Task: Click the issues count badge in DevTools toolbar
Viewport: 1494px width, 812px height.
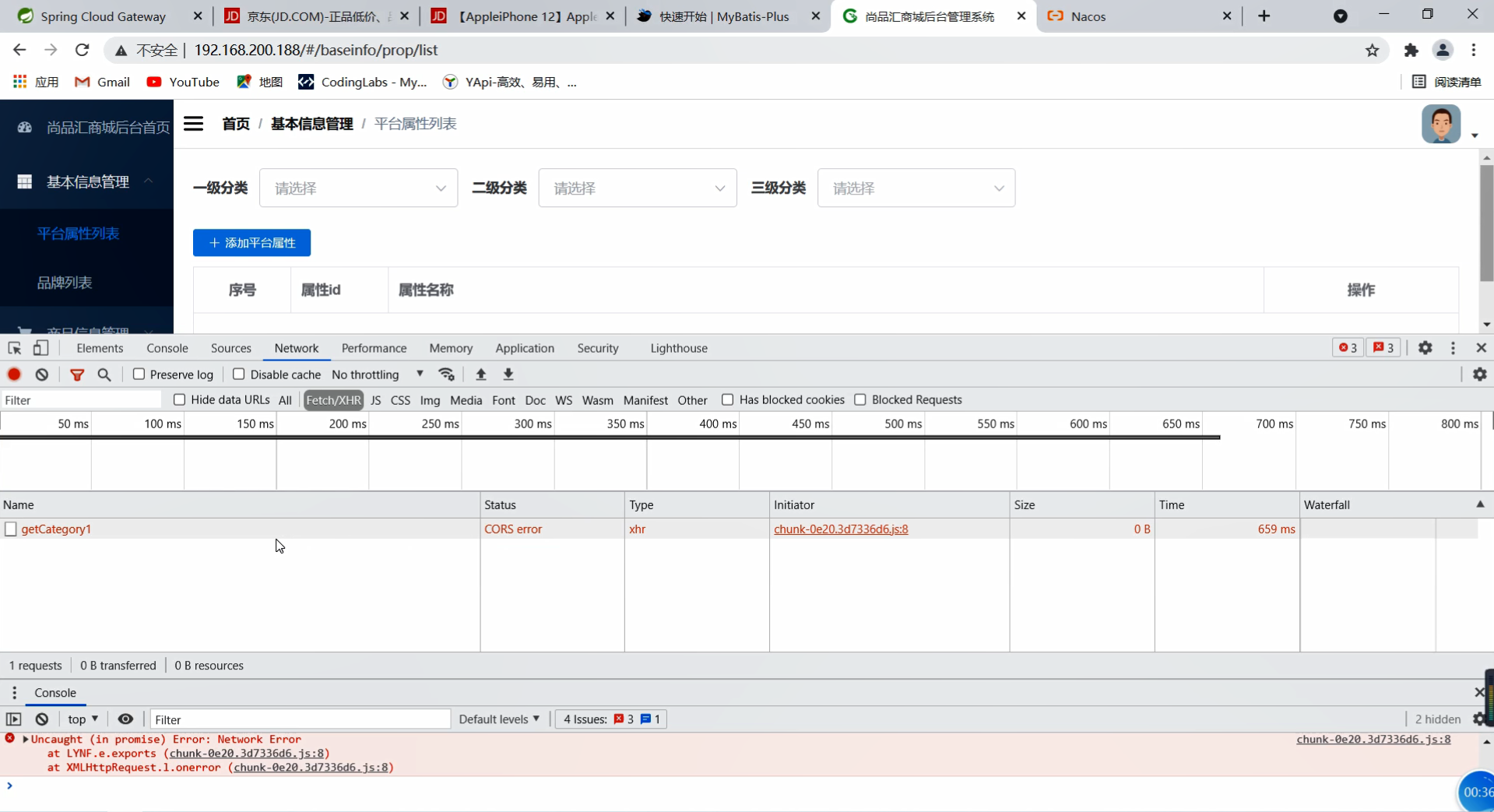Action: click(x=1383, y=348)
